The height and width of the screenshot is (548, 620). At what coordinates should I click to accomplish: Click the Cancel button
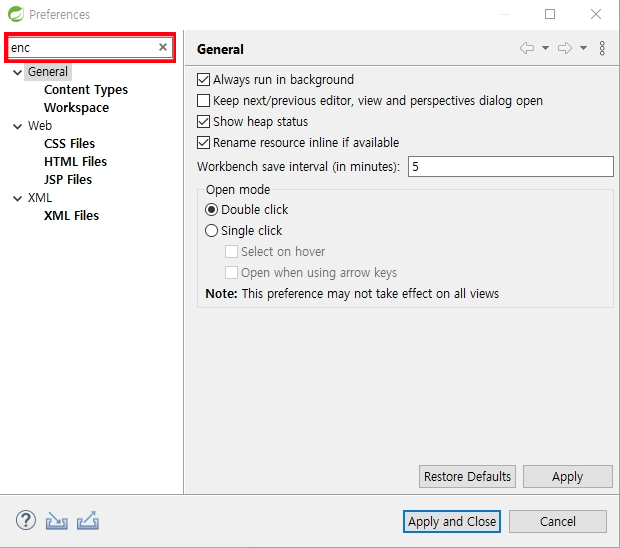[558, 522]
